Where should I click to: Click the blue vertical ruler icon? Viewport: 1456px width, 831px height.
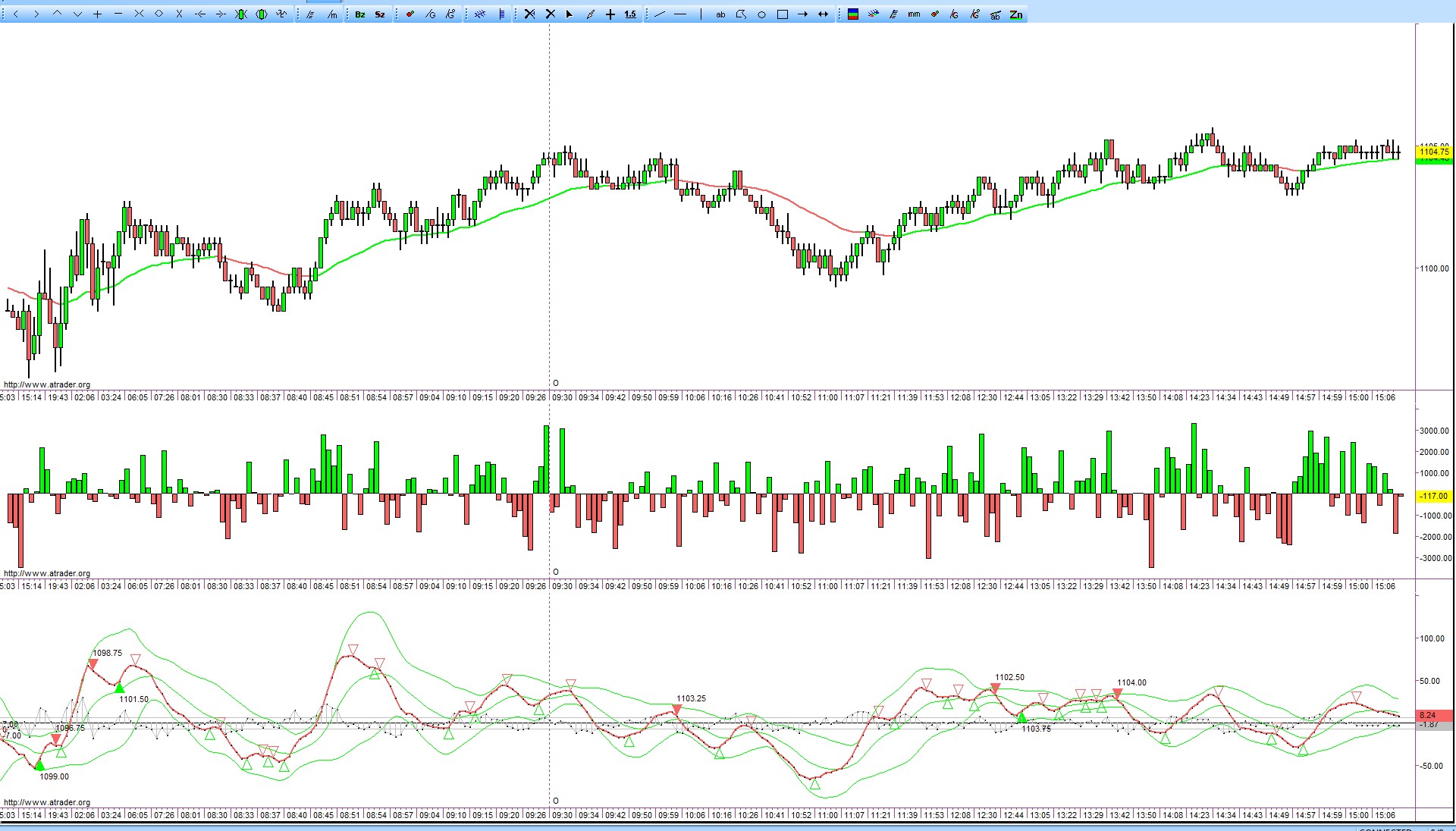[502, 14]
